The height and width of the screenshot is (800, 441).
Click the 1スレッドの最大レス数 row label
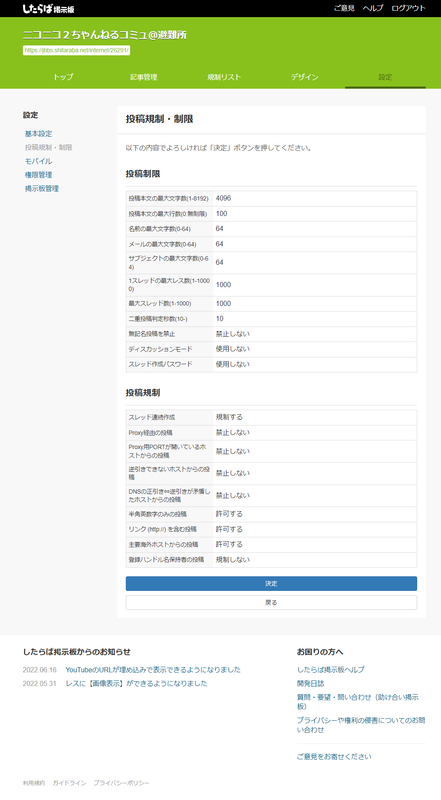pos(169,285)
